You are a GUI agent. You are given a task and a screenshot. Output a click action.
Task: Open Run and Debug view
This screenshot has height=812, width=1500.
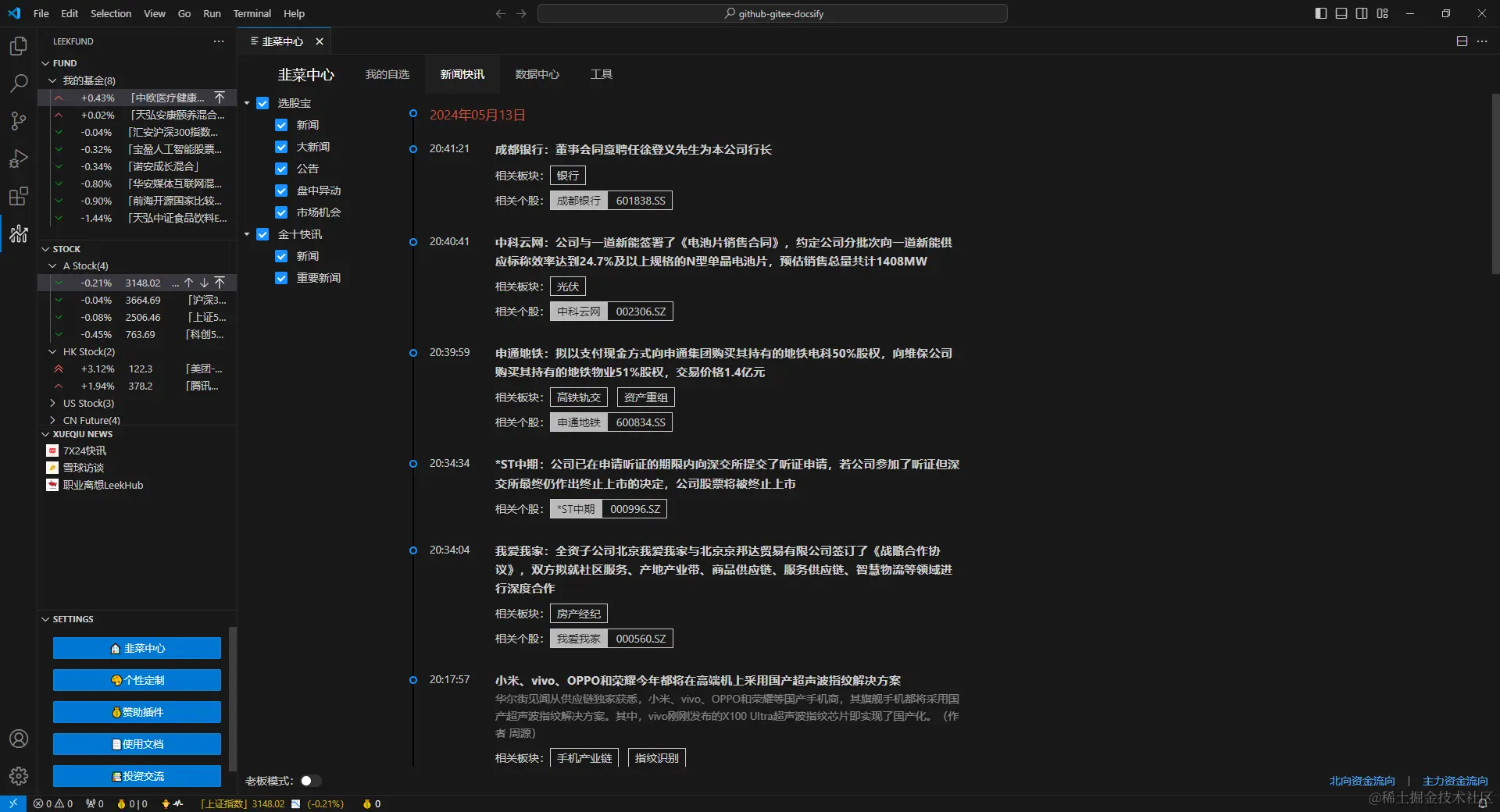coord(19,158)
